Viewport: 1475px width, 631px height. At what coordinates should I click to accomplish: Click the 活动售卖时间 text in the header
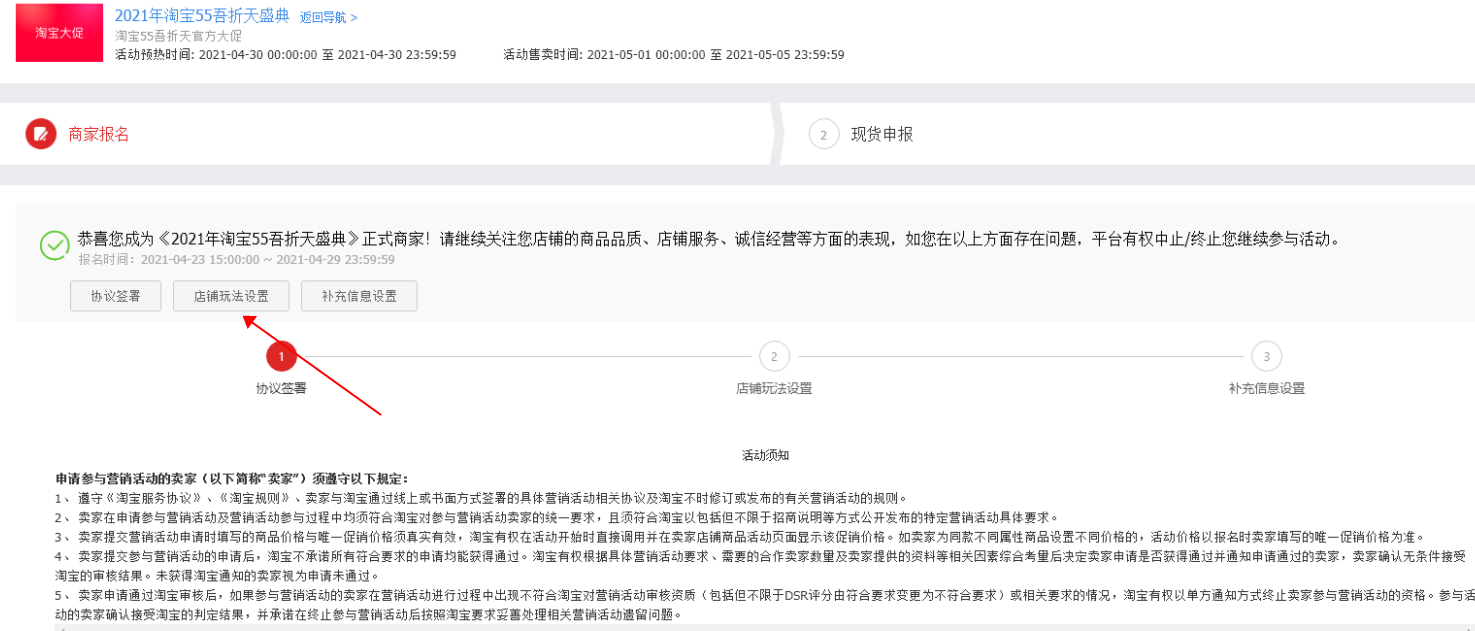click(674, 54)
